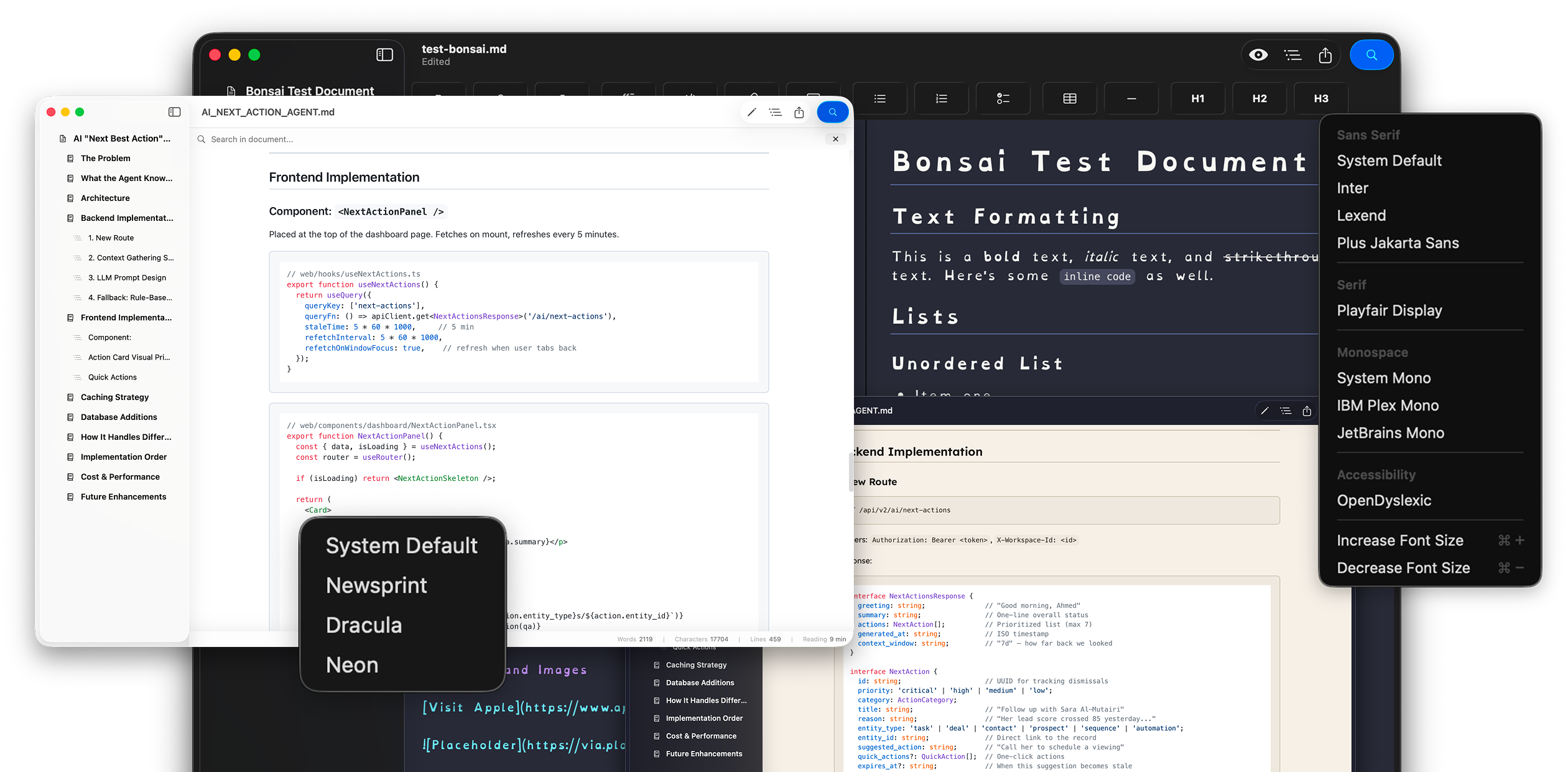
Task: Open AI "Next Best Action" in the light sidebar
Action: [x=116, y=139]
